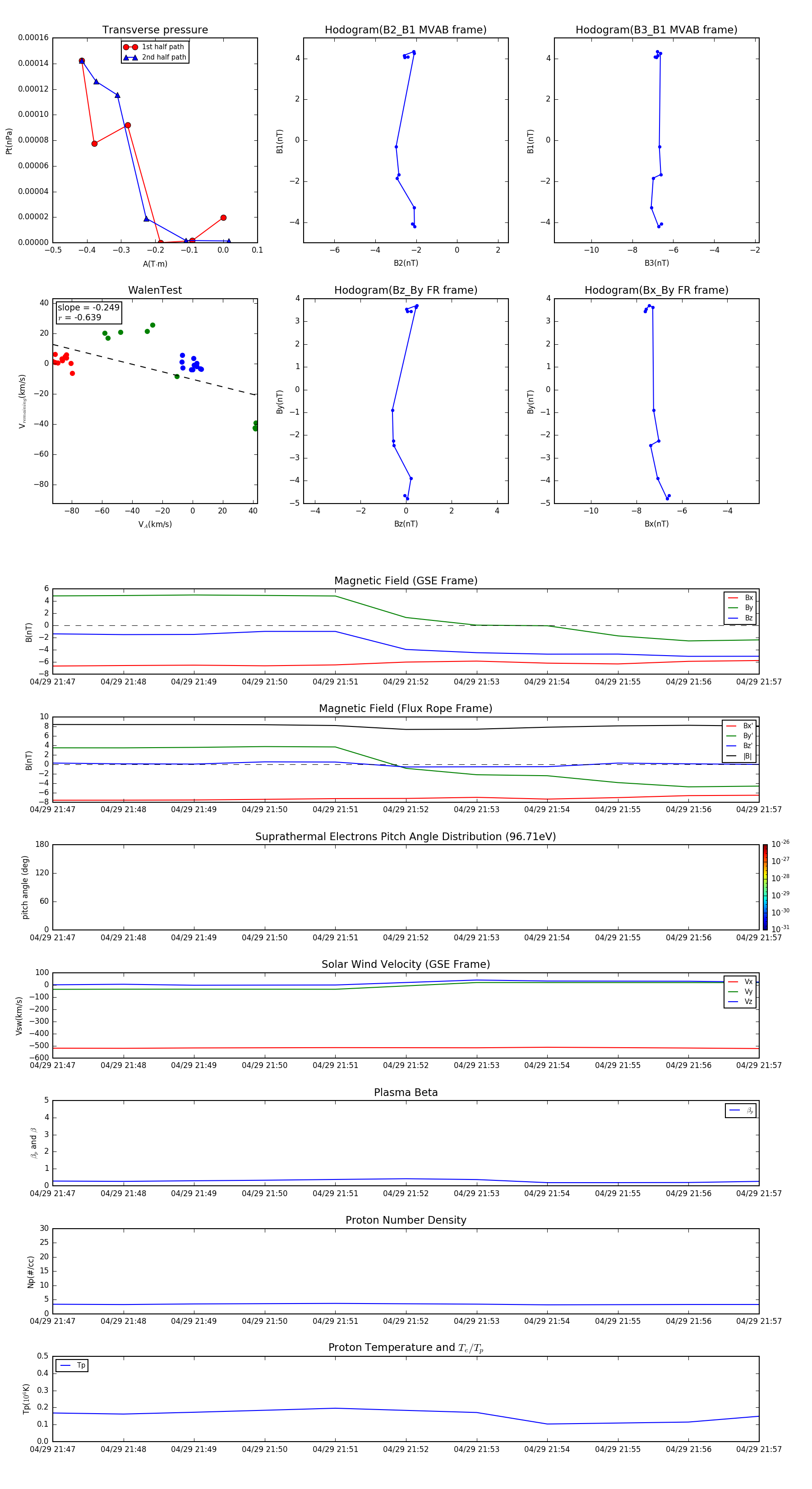812x1489 pixels.
Task: Click the Bz legend entry in GSE magnetic field plot
Action: (740, 619)
